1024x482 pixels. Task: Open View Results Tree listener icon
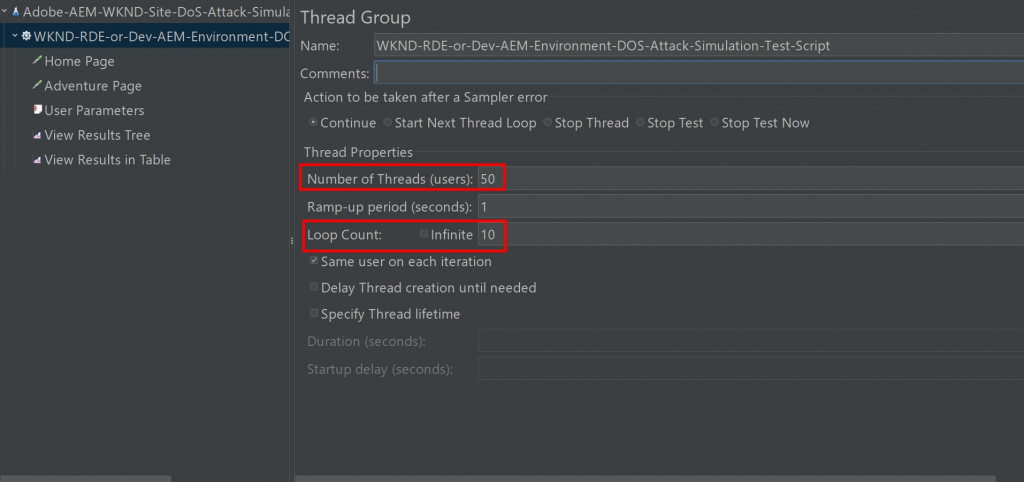[37, 135]
